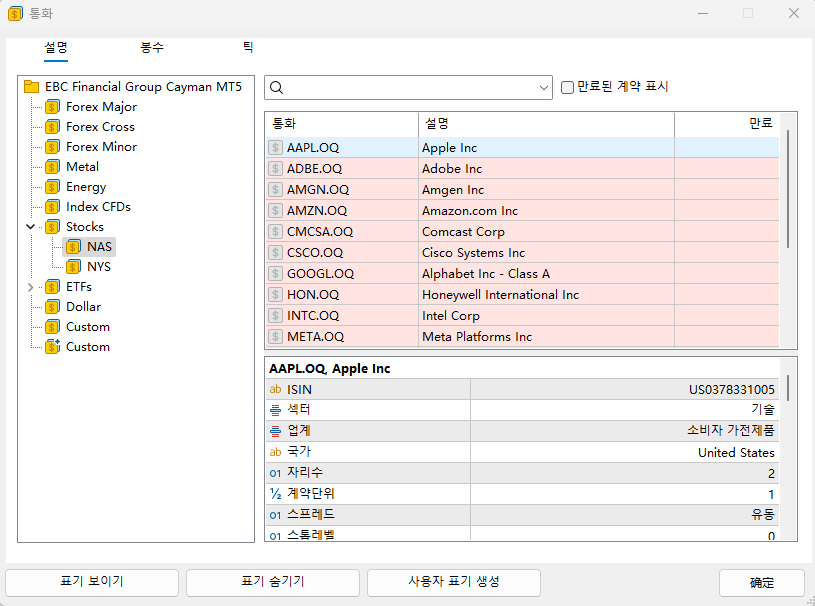This screenshot has width=815, height=606.
Task: Select the Intel Corp description cell
Action: (546, 315)
